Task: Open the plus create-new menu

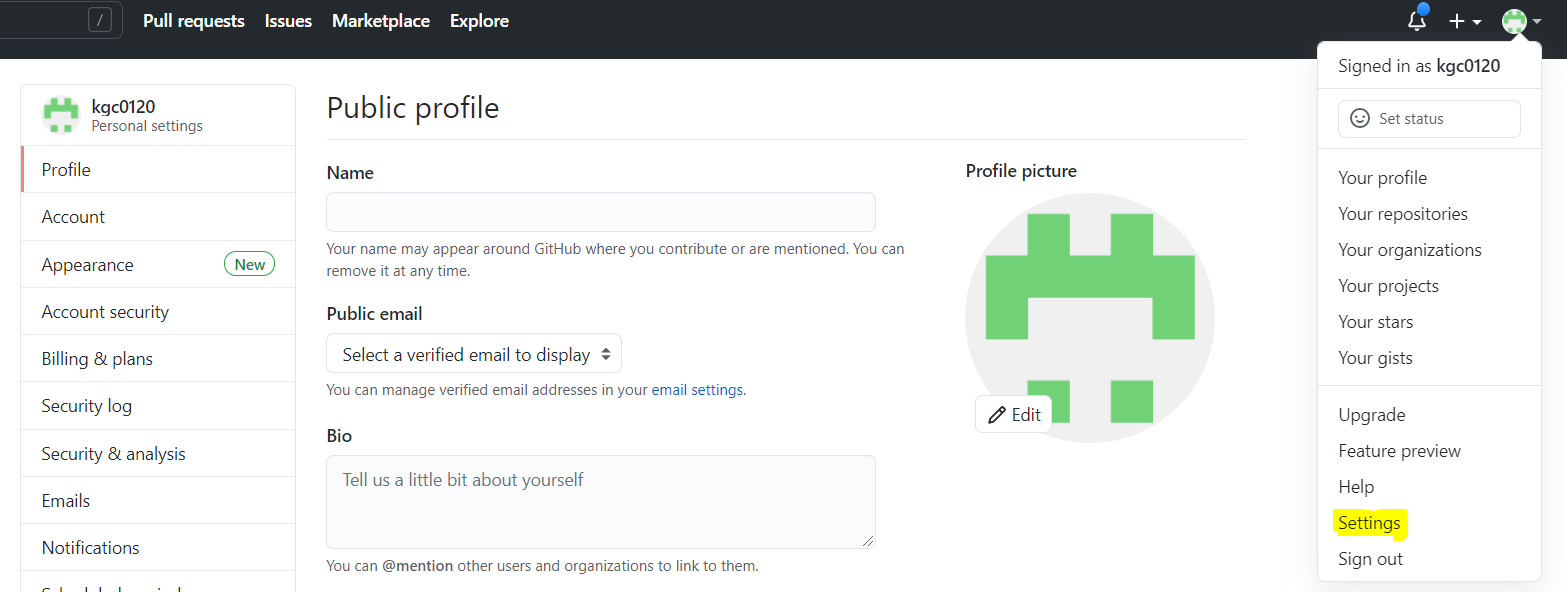Action: [1465, 21]
